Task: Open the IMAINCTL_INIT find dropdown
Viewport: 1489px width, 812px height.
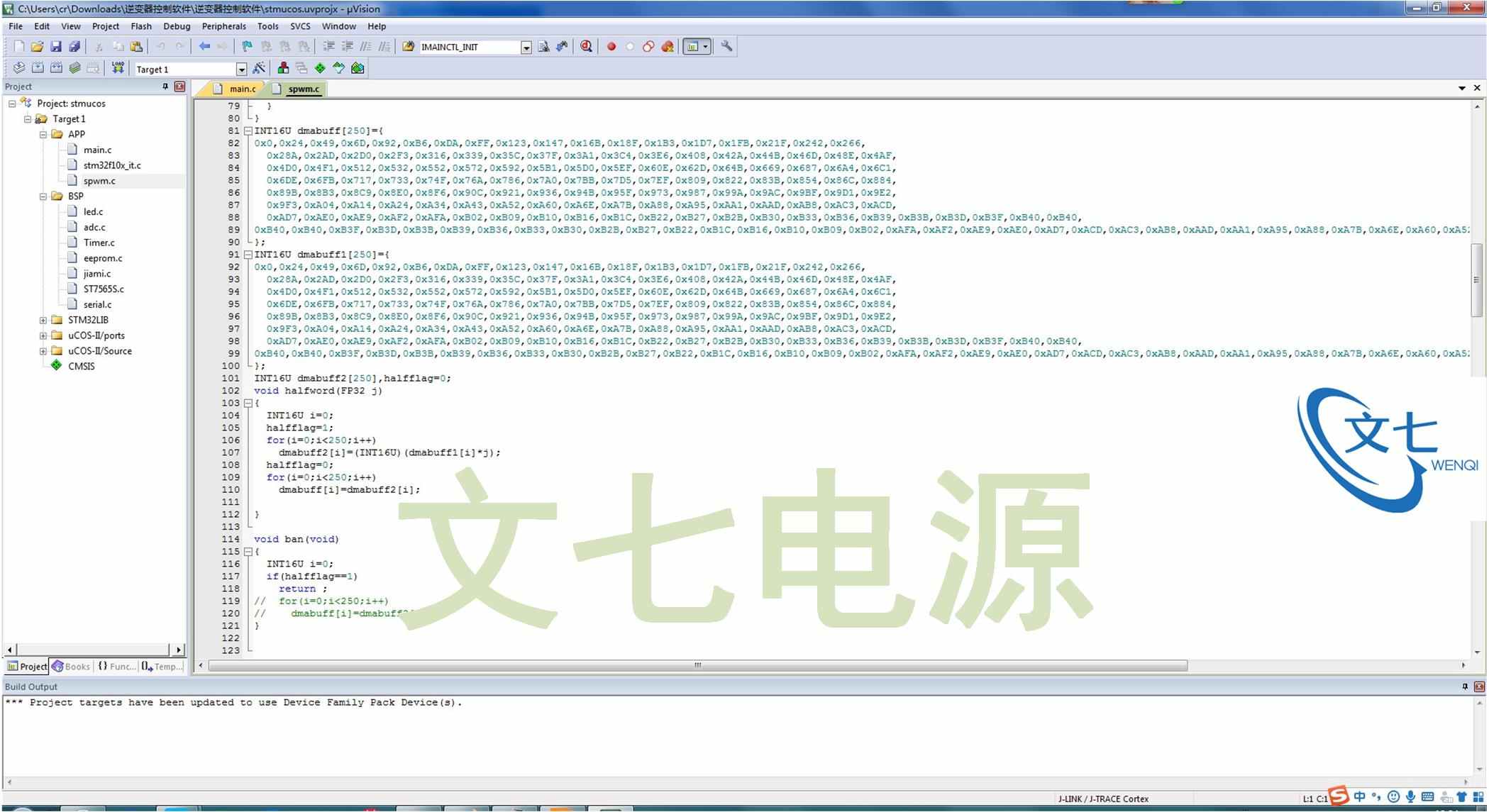Action: pos(526,48)
